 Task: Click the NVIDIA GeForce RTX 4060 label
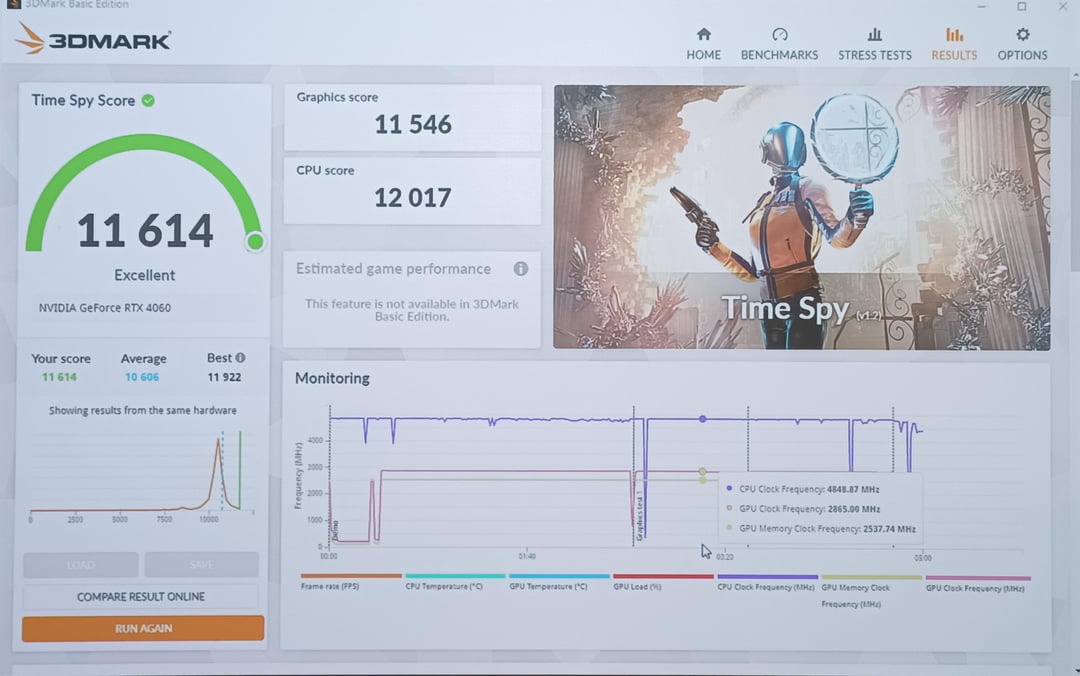tap(105, 308)
